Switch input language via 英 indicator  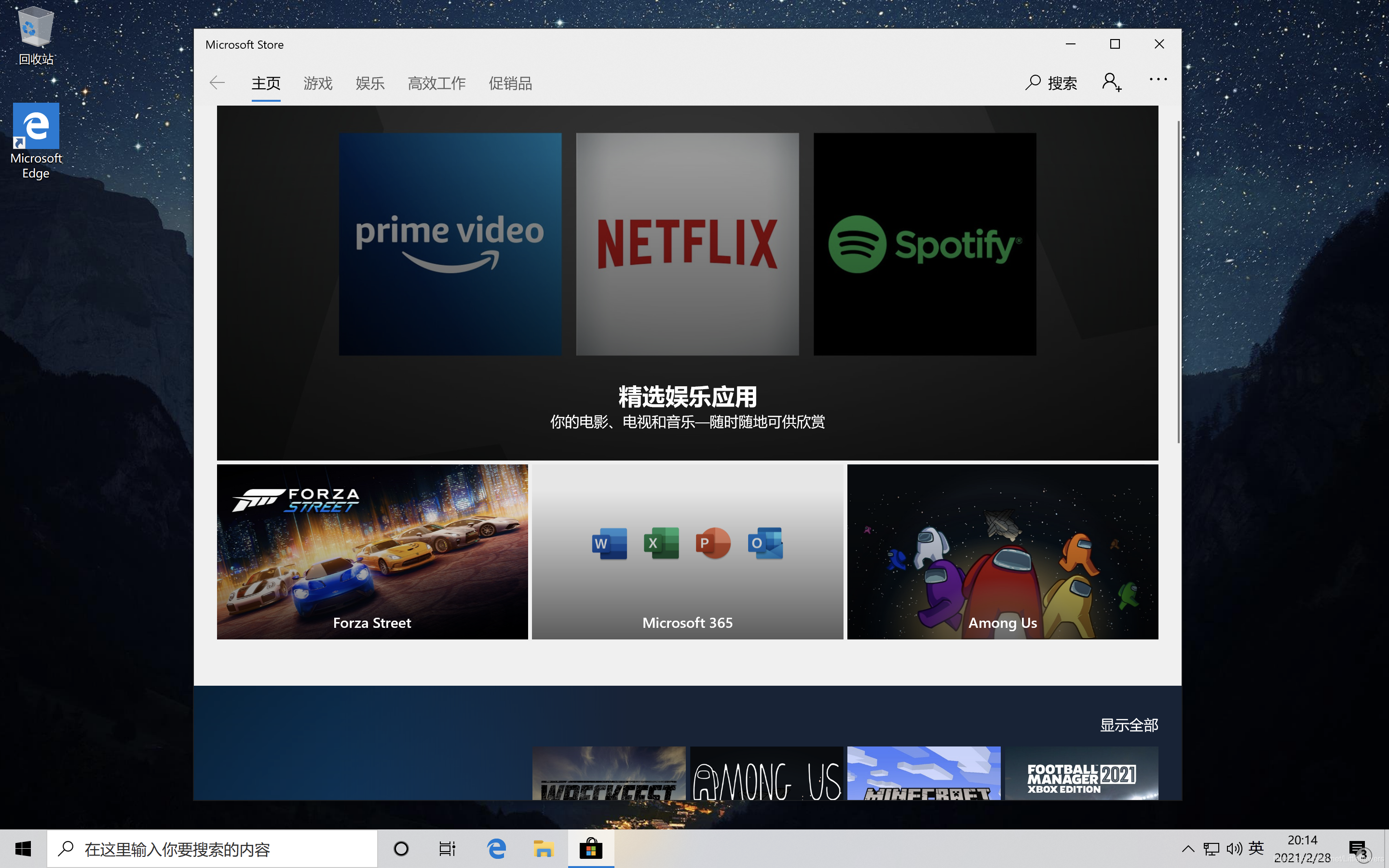pyautogui.click(x=1256, y=848)
